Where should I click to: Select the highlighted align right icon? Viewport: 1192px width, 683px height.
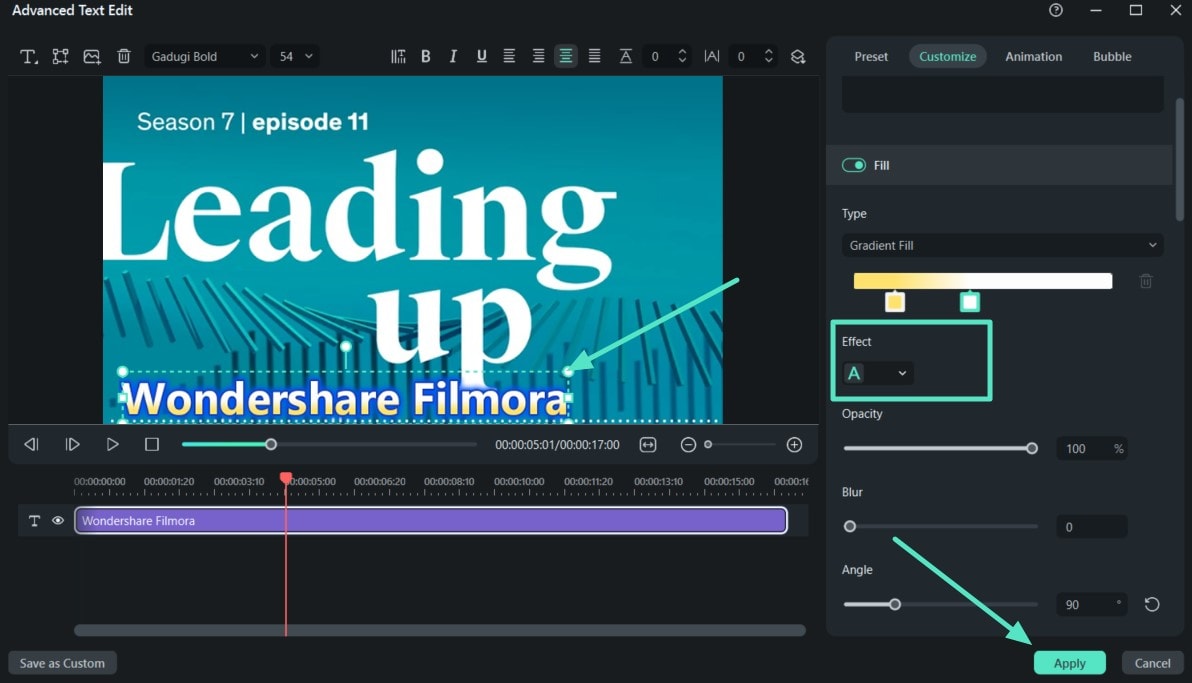pos(566,56)
